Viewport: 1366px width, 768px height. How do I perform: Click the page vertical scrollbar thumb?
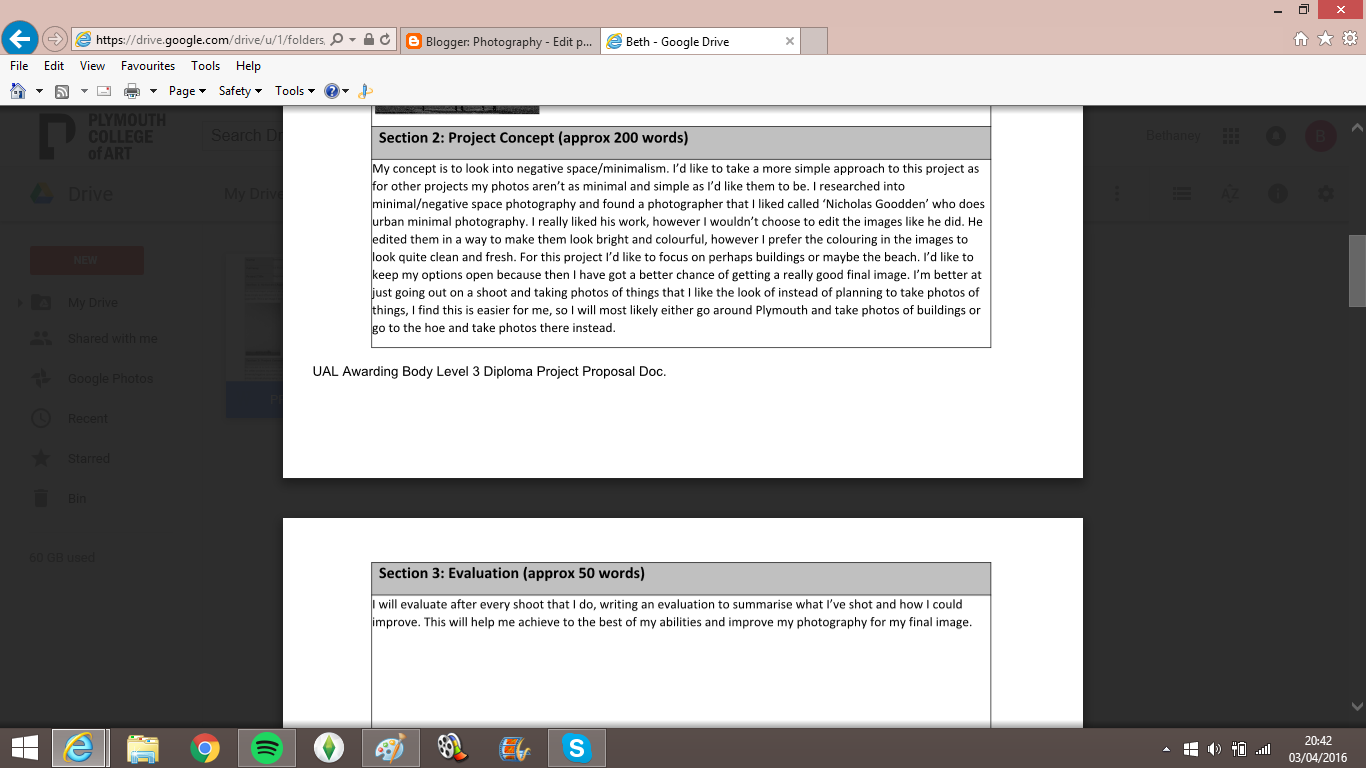[x=1357, y=271]
